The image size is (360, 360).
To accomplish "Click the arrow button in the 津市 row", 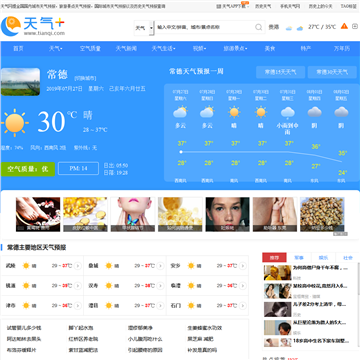I will 78,305.
